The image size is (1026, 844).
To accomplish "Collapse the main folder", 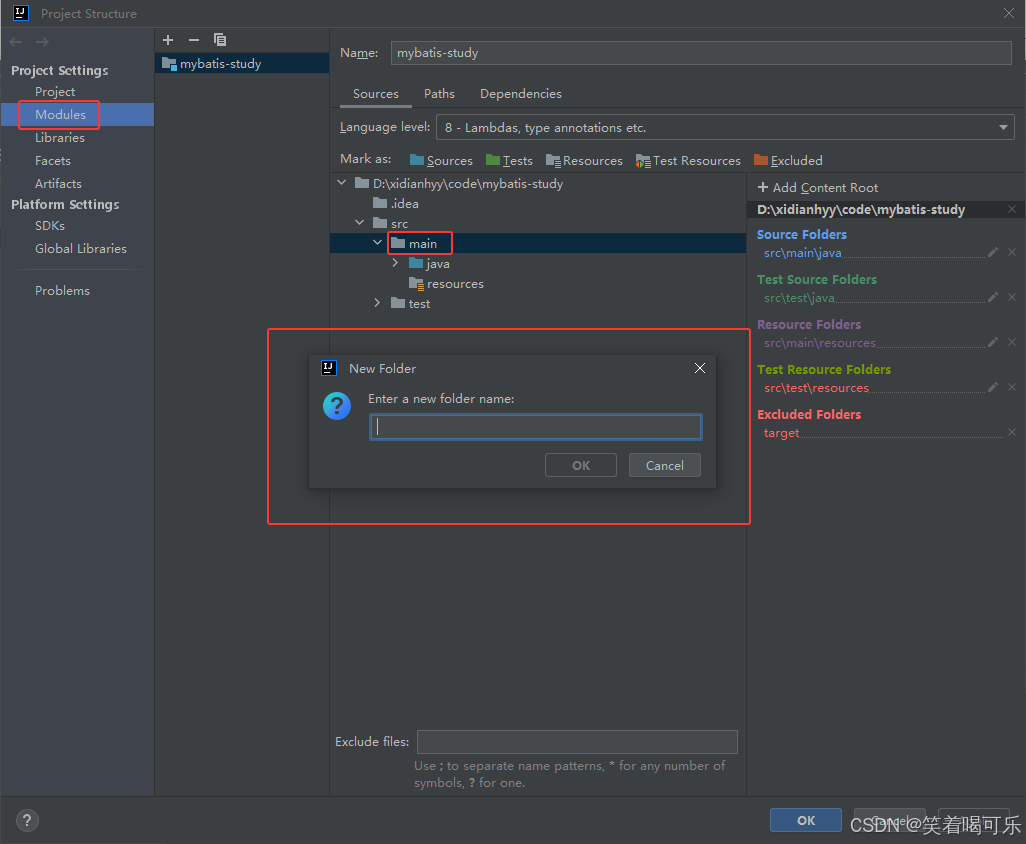I will [378, 243].
